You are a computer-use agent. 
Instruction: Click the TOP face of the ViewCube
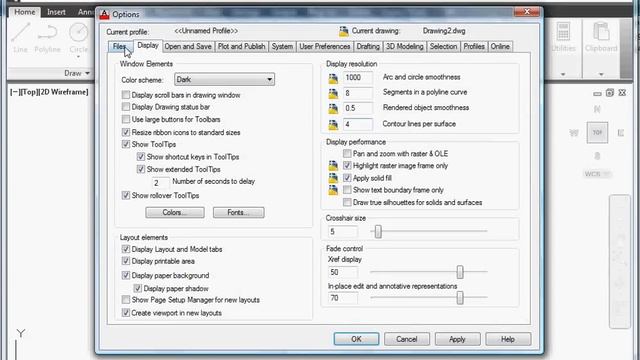point(597,133)
